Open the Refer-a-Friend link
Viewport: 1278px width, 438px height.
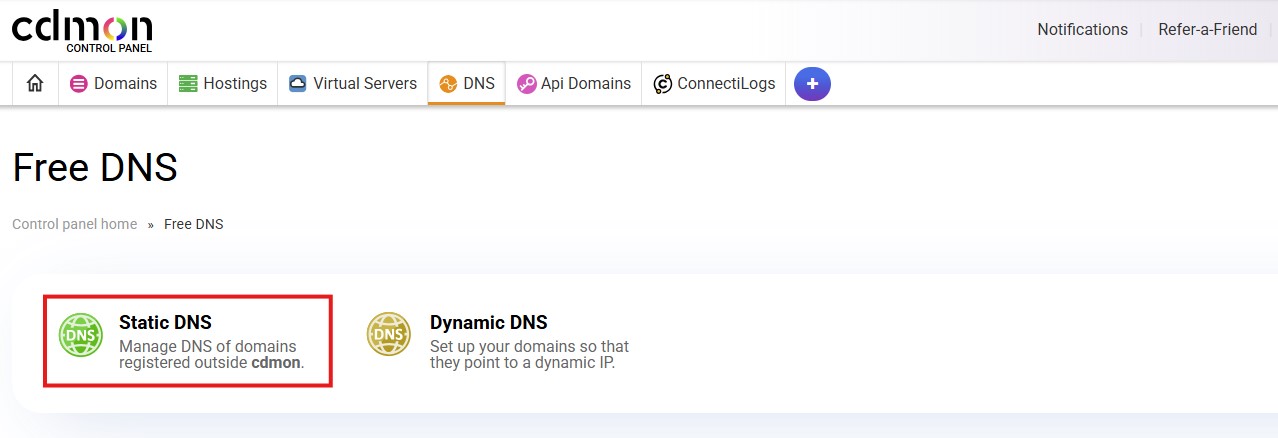[x=1207, y=30]
